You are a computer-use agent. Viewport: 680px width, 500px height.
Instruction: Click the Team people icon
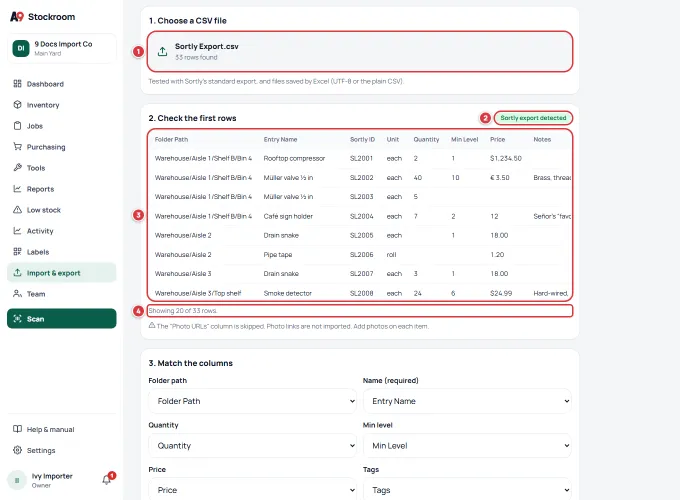[x=17, y=294]
